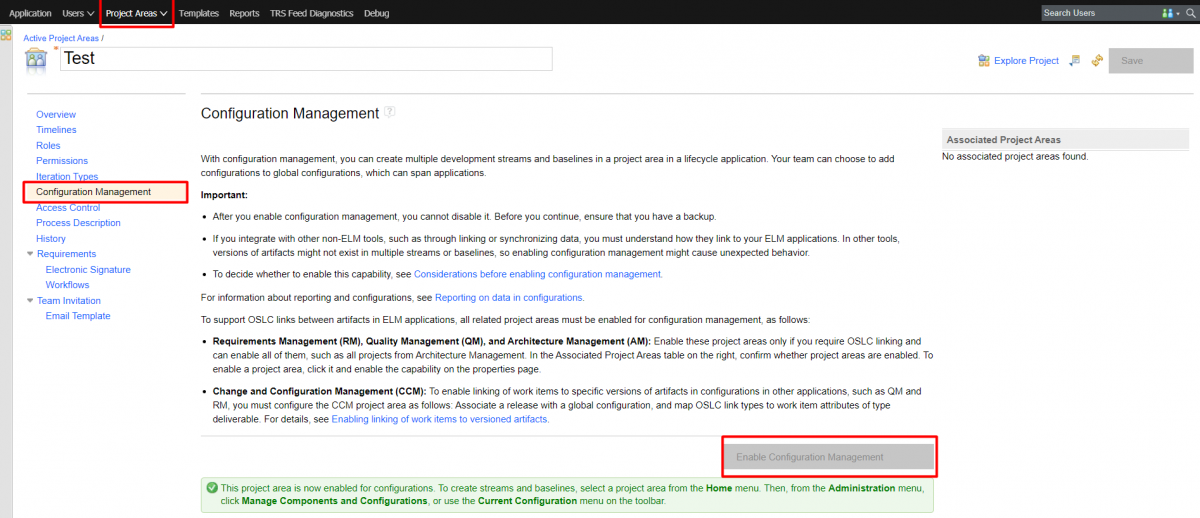This screenshot has height=518, width=1200.
Task: Click the Active Project Areas breadcrumb
Action: pyautogui.click(x=61, y=38)
